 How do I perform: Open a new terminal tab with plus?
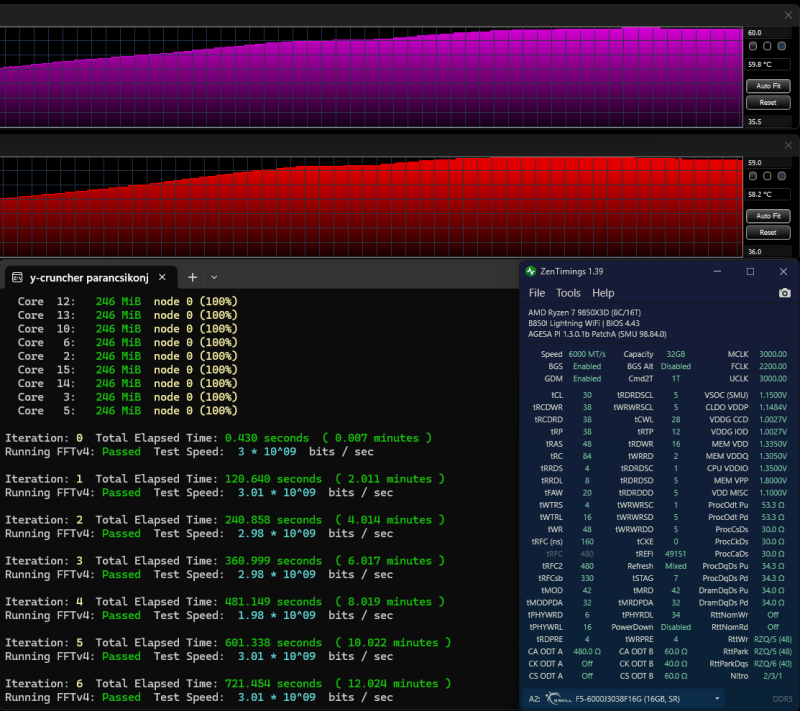click(192, 277)
